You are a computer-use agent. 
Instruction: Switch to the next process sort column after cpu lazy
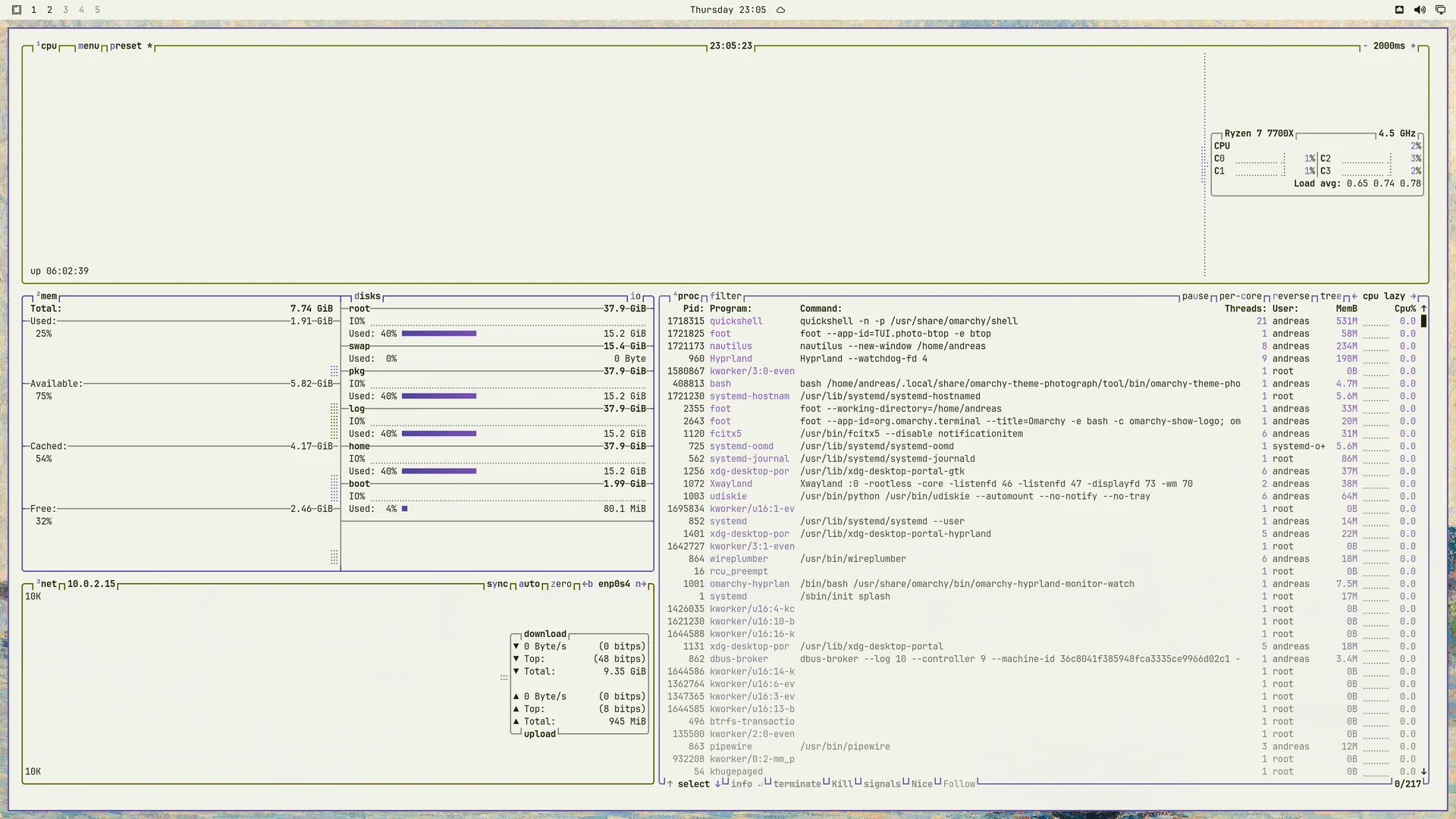click(1414, 297)
